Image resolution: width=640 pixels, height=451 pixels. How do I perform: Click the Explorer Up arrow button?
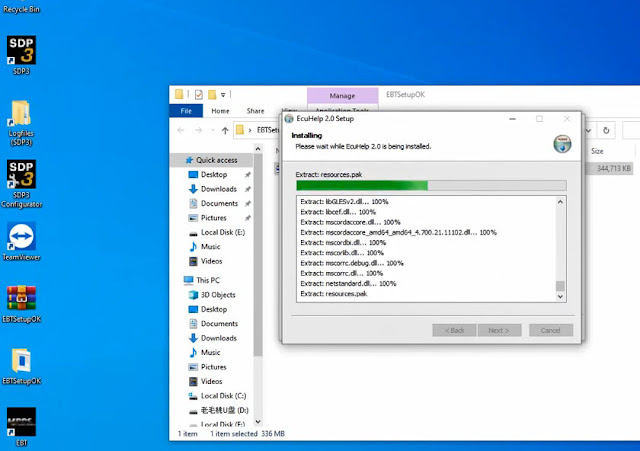(225, 130)
